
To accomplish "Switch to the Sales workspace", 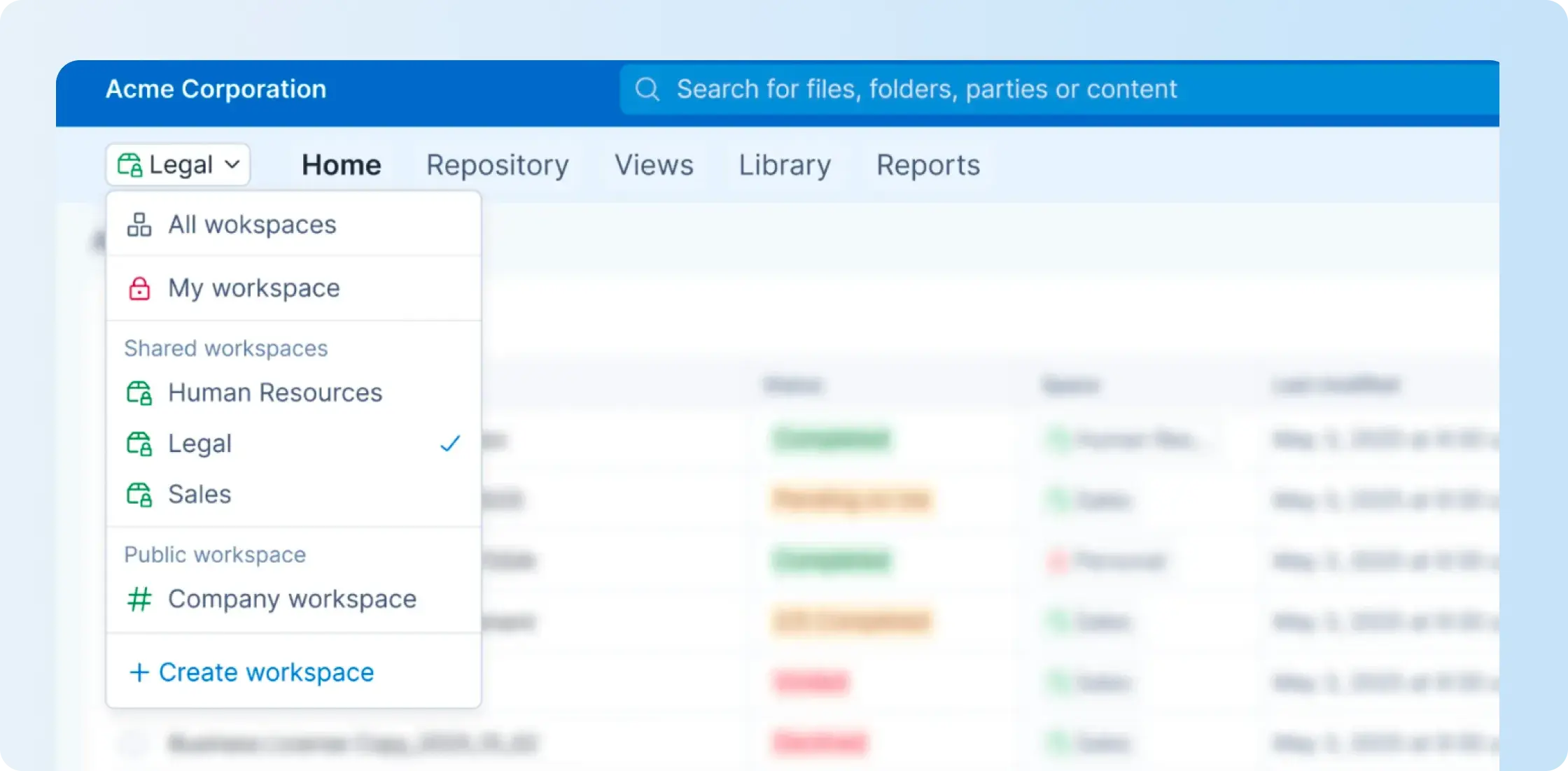I will [x=293, y=495].
